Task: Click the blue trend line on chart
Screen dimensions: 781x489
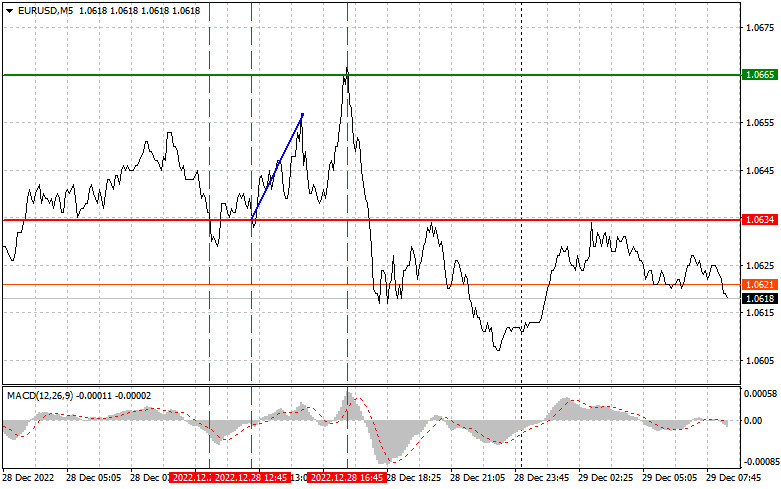Action: (277, 167)
